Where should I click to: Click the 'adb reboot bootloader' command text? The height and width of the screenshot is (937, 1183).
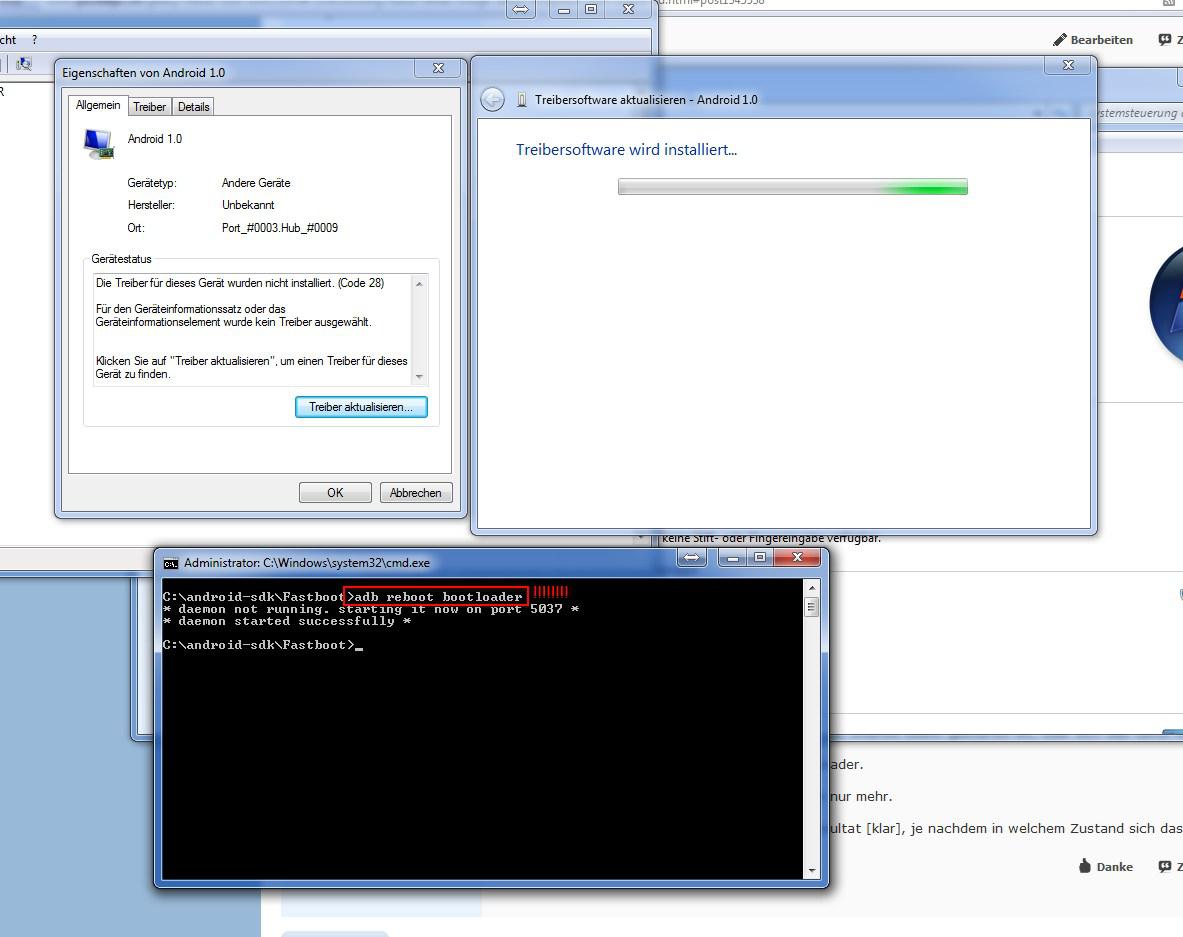coord(438,597)
